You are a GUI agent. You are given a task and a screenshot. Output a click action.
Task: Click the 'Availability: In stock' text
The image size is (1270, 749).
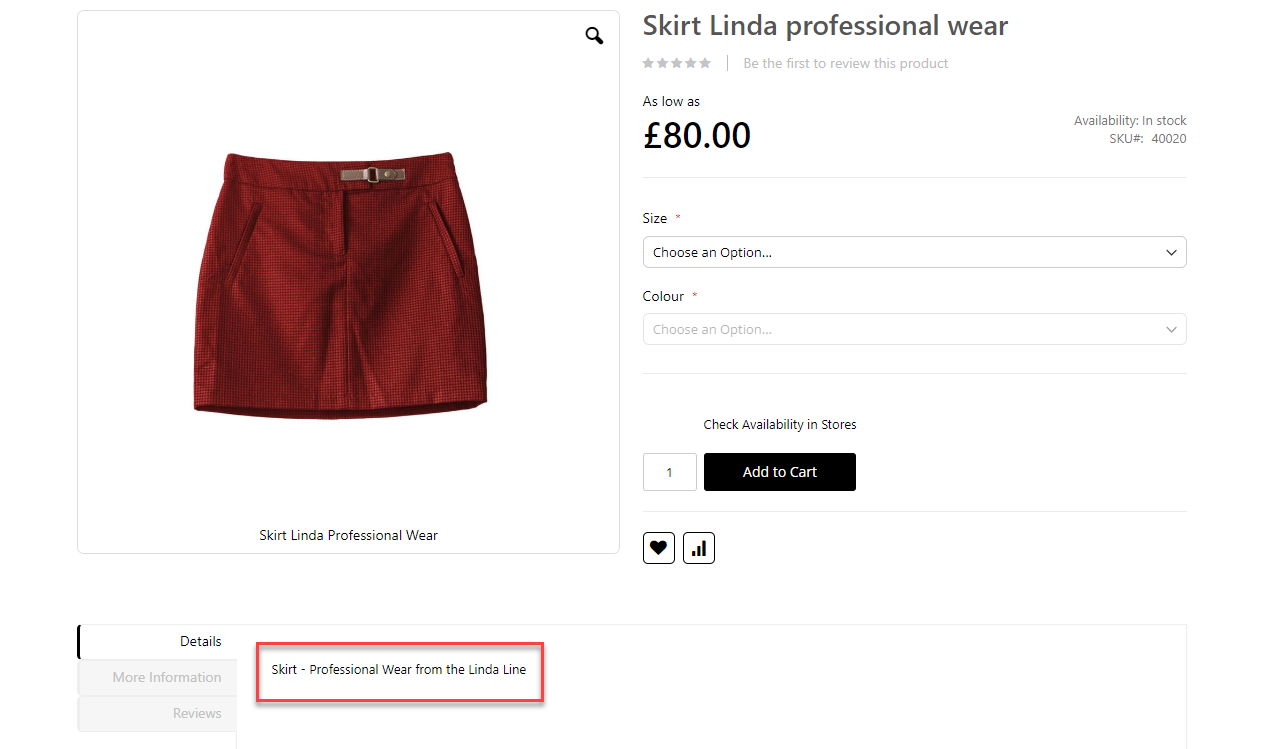1129,121
